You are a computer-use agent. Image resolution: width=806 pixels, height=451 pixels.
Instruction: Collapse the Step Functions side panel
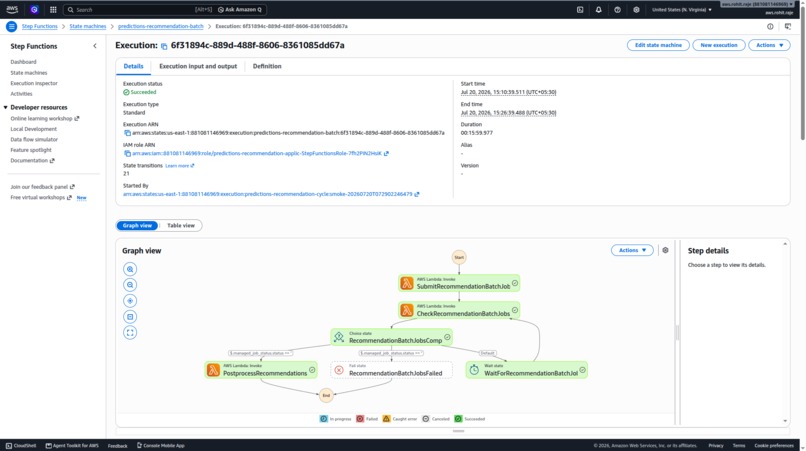(95, 46)
